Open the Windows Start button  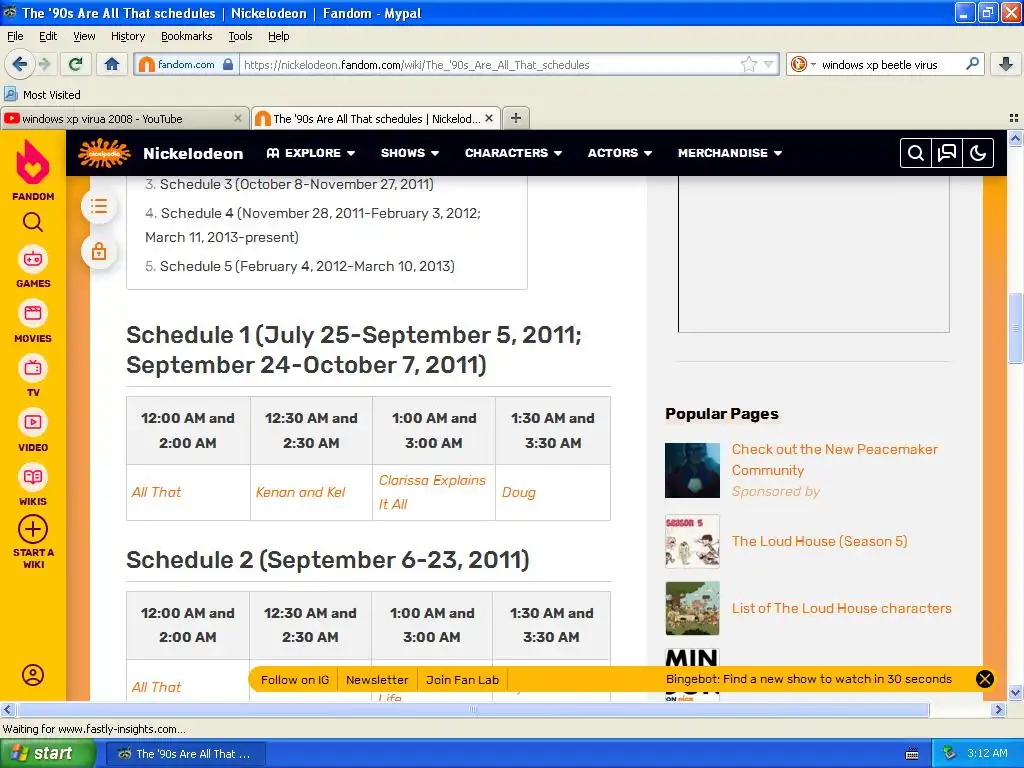[48, 753]
